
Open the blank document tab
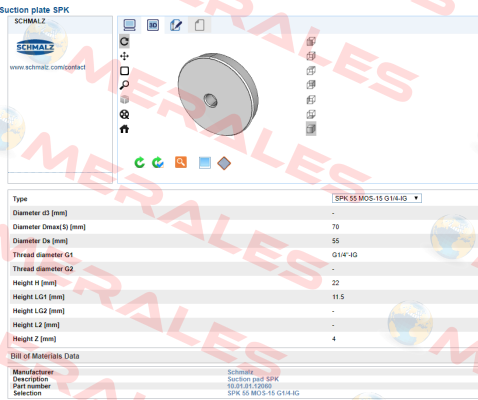click(x=199, y=25)
